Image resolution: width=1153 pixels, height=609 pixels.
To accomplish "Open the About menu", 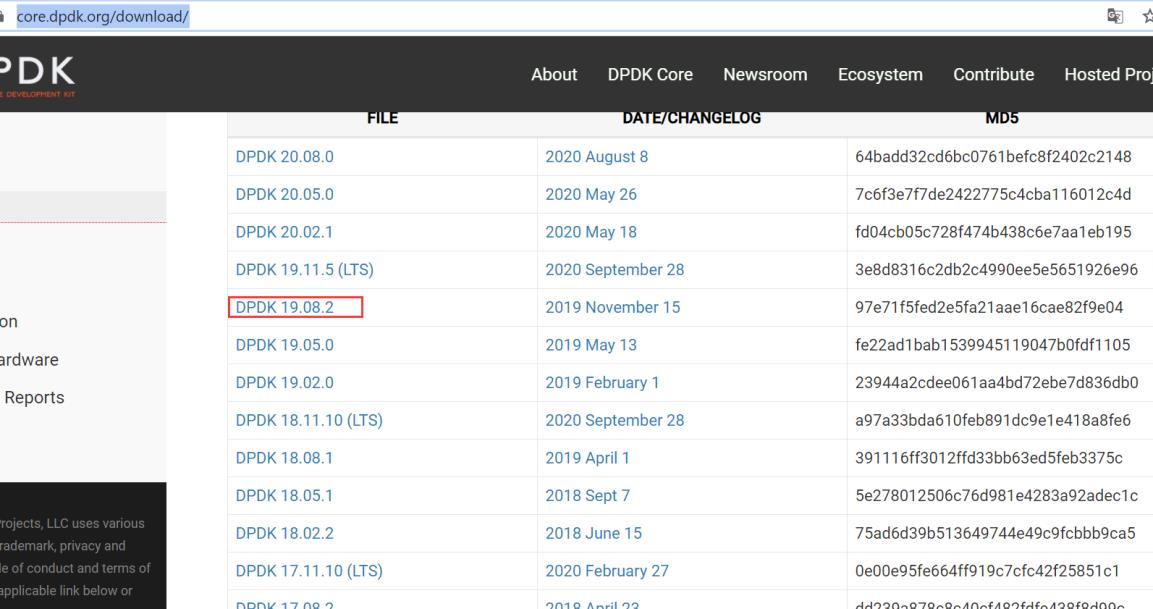I will pos(554,74).
